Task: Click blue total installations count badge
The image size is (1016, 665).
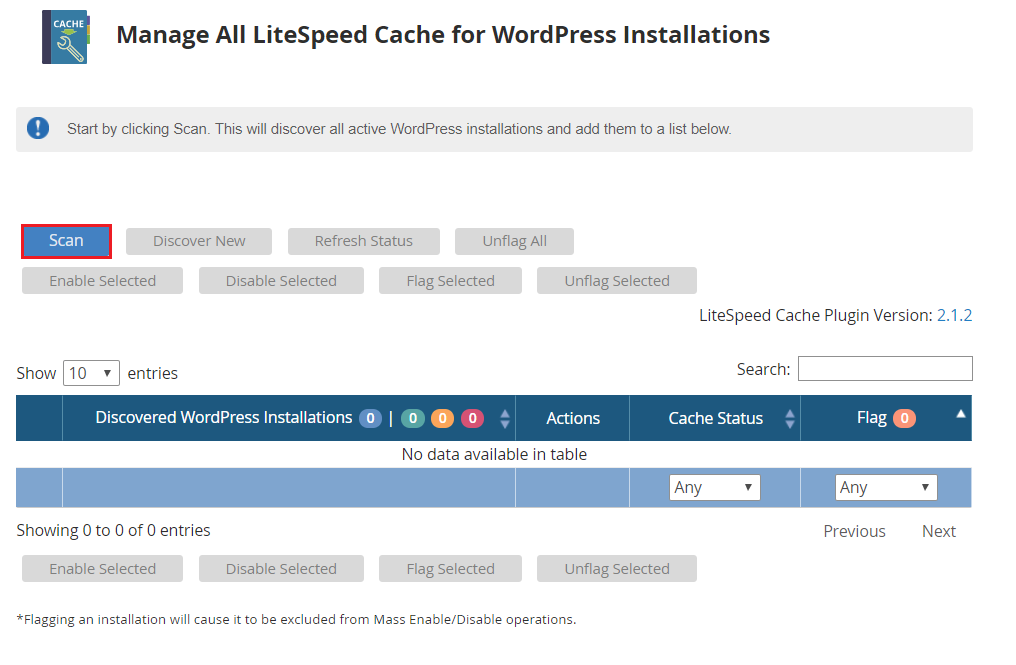Action: [x=371, y=419]
